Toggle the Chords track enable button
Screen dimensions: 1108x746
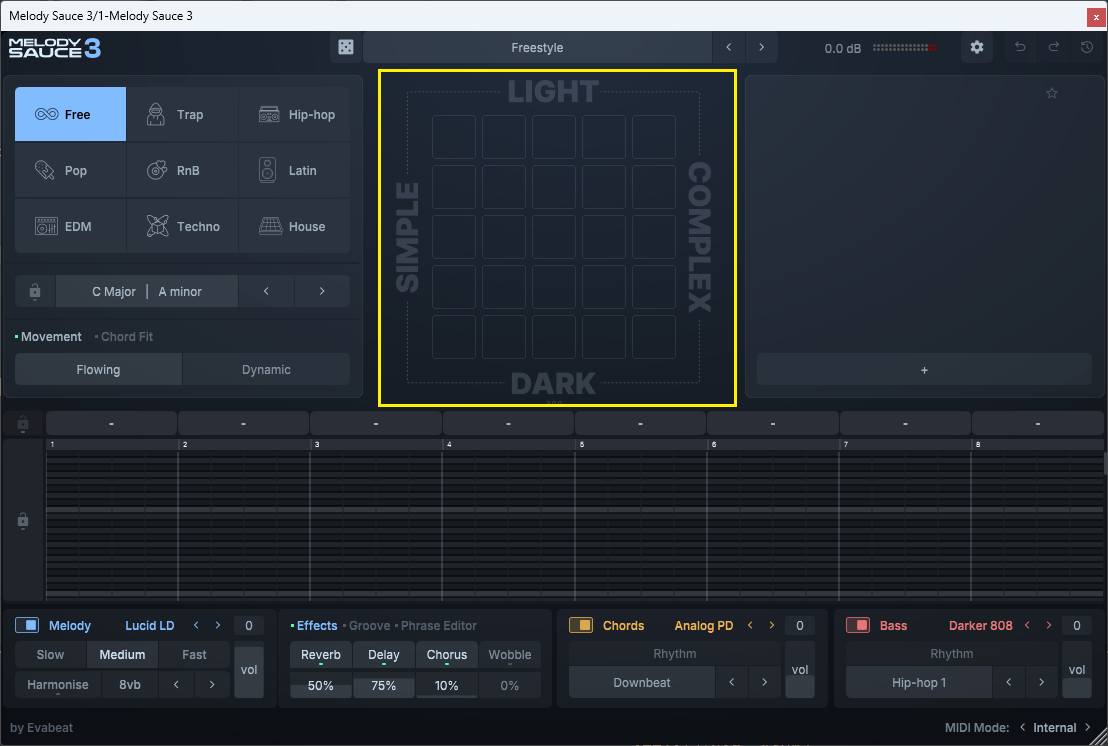click(x=581, y=626)
